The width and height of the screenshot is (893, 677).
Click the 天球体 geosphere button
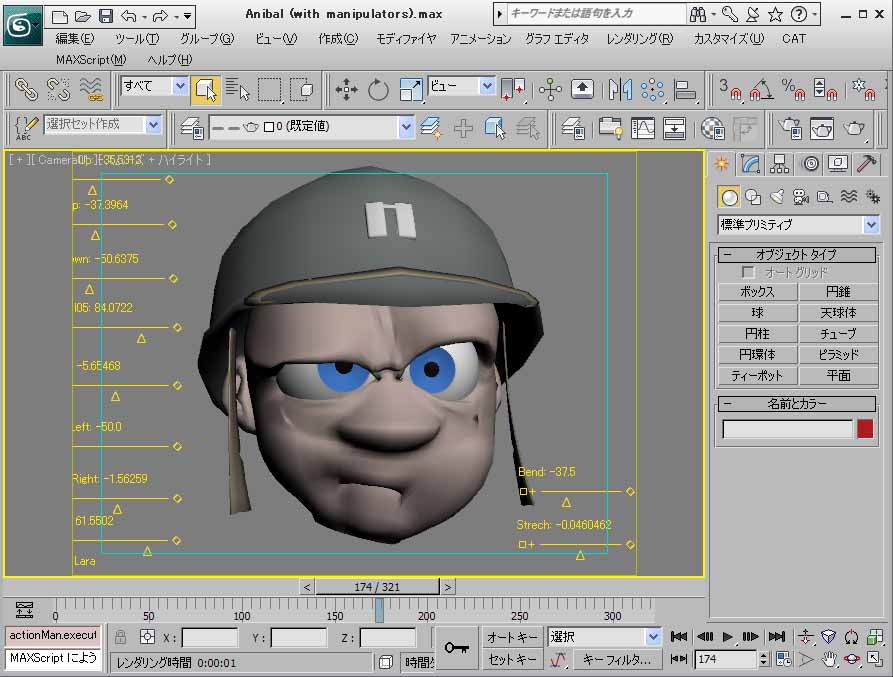click(838, 313)
